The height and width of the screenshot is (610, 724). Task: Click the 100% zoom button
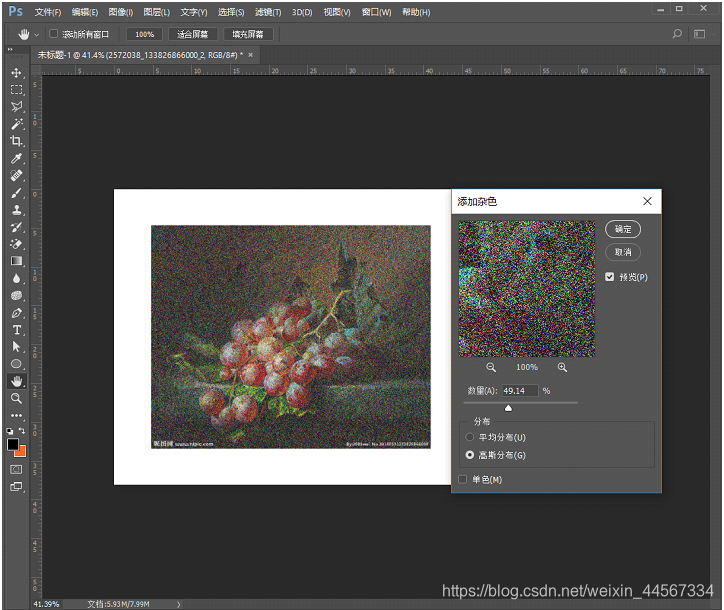[145, 34]
